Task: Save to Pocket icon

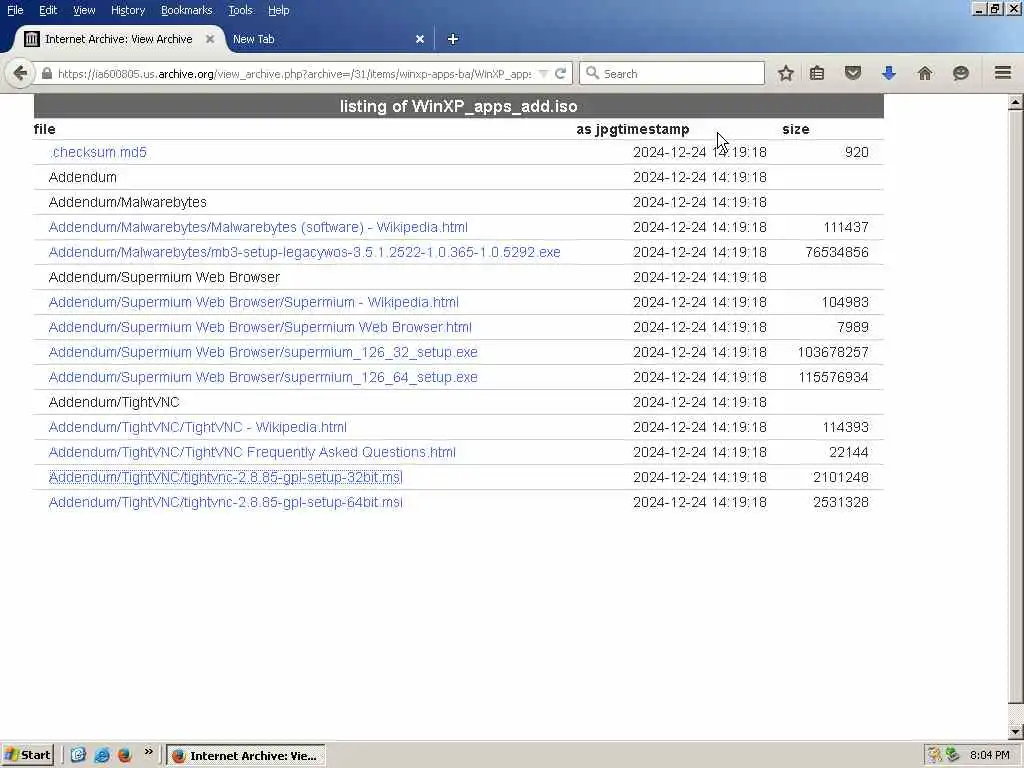Action: (x=852, y=73)
